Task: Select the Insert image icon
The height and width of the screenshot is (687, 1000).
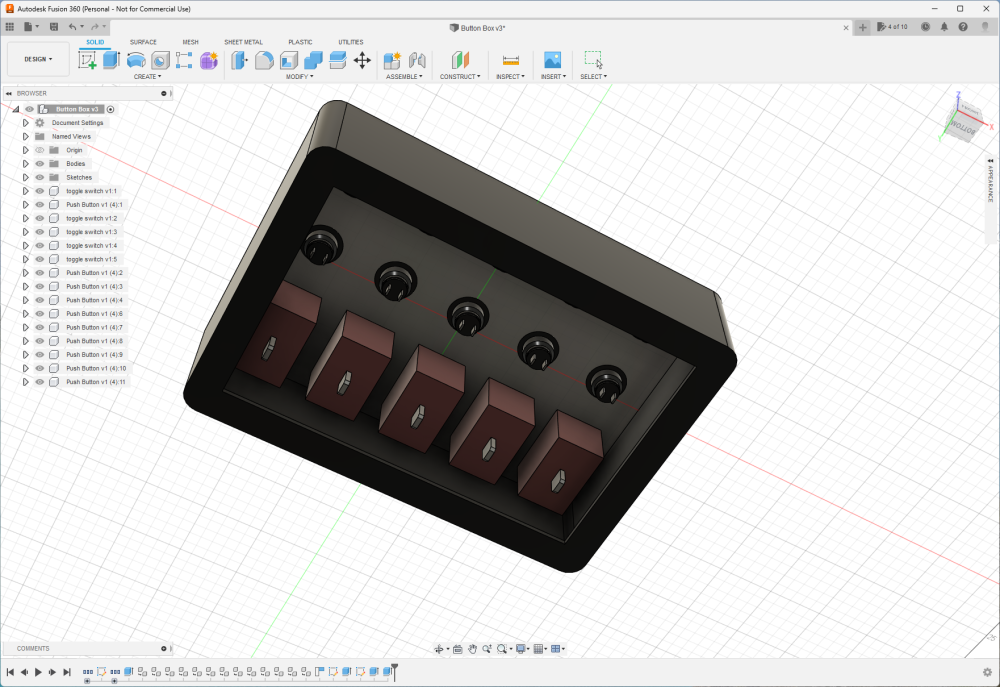Action: 552,60
